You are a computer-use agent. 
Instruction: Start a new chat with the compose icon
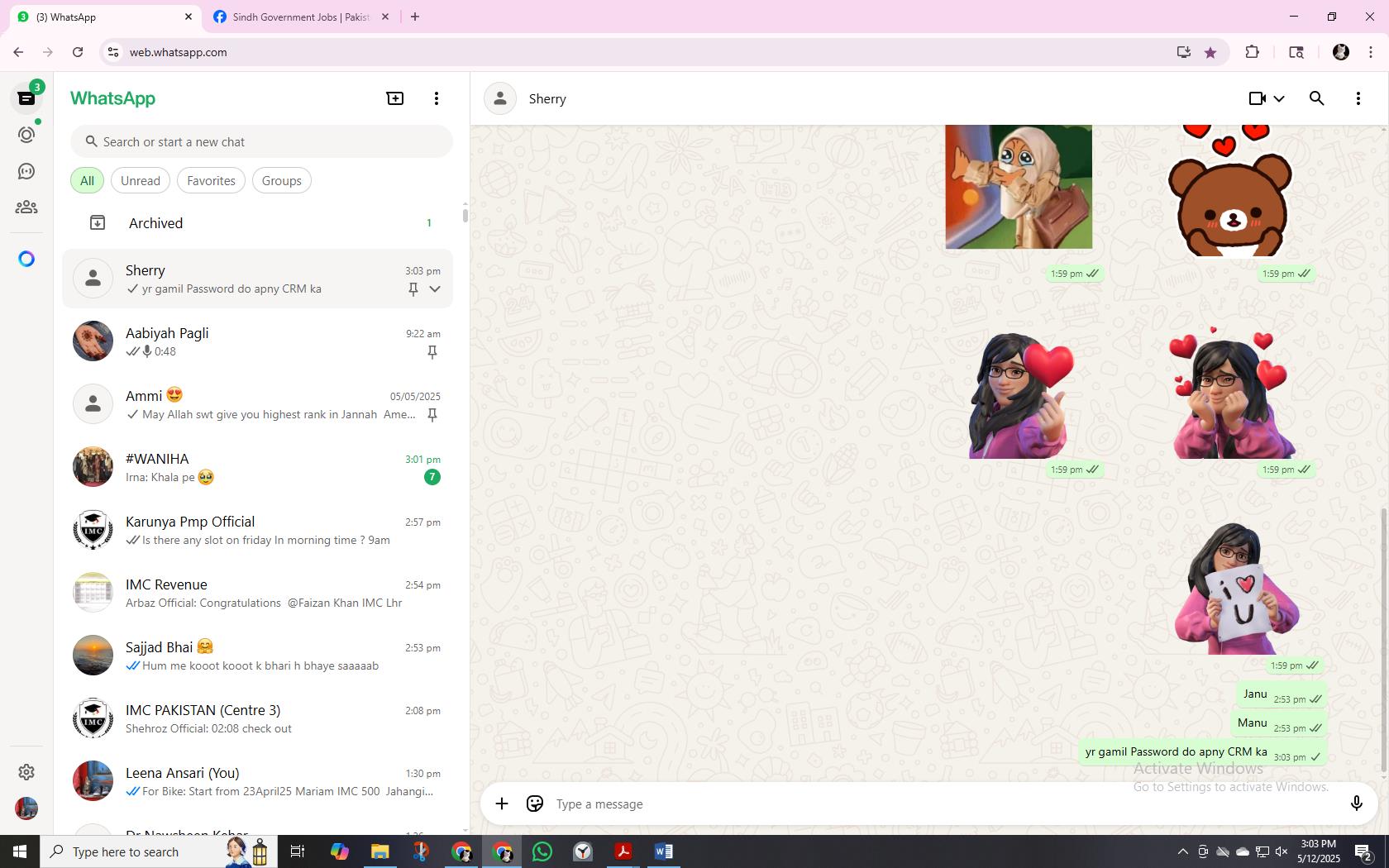tap(395, 98)
